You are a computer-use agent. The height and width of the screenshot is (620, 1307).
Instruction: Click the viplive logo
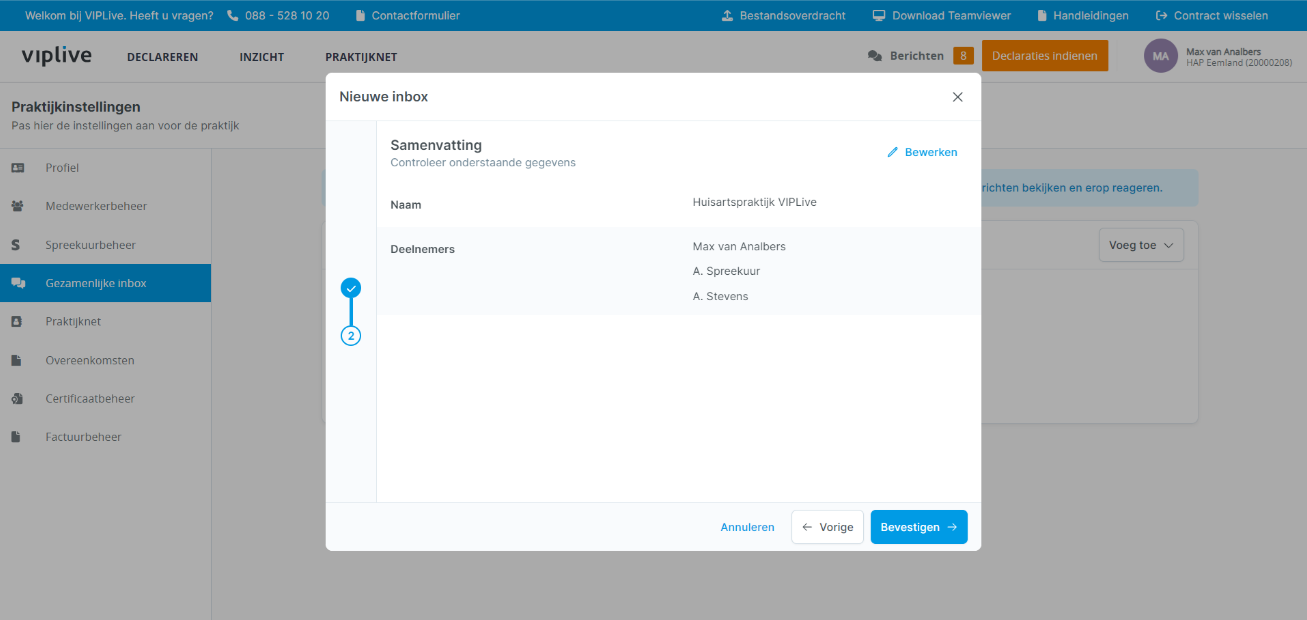(x=56, y=56)
